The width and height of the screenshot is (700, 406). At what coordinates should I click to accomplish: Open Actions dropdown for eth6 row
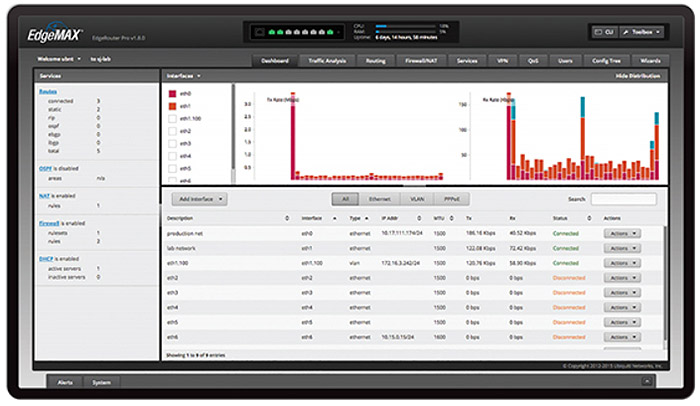point(622,337)
